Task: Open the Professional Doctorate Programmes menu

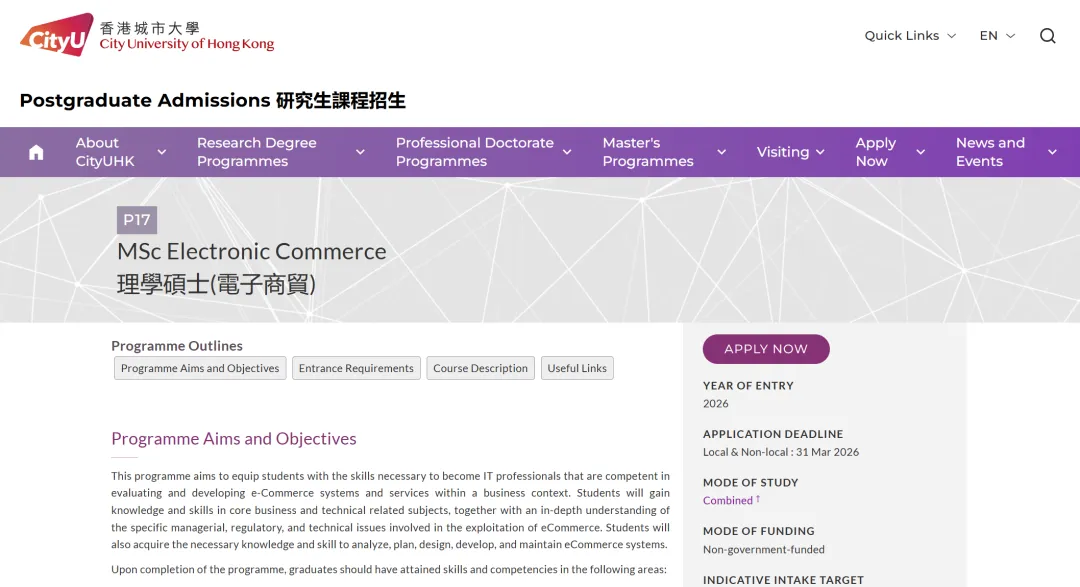Action: coord(568,152)
